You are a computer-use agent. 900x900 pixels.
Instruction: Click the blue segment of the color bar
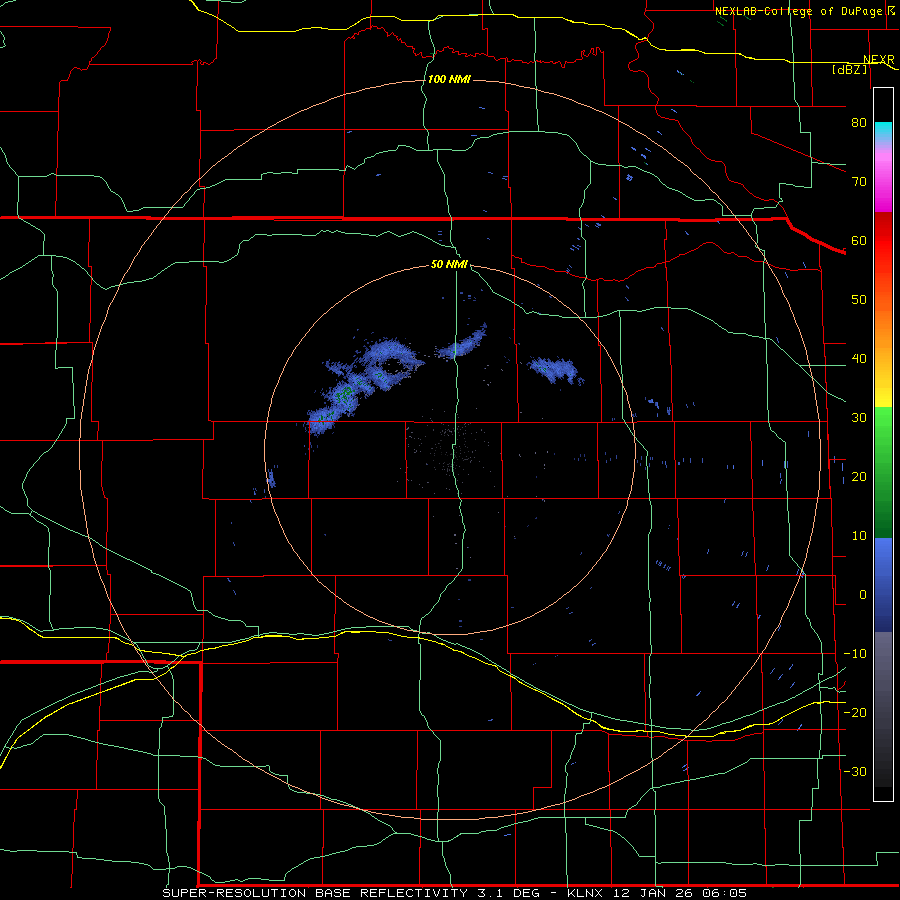pyautogui.click(x=883, y=585)
